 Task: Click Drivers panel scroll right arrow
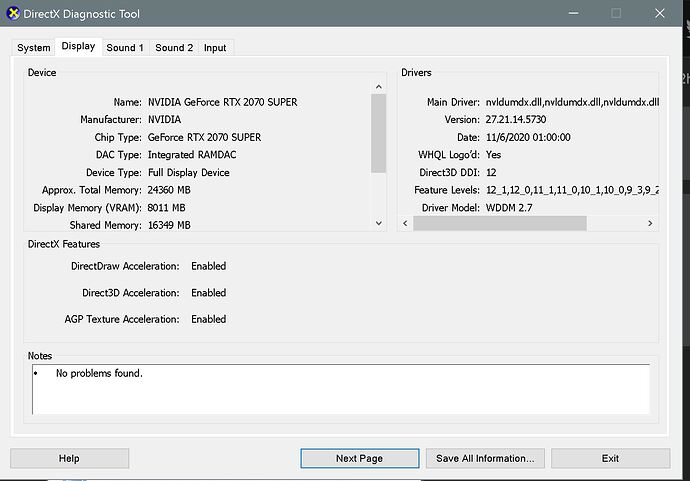click(x=650, y=224)
